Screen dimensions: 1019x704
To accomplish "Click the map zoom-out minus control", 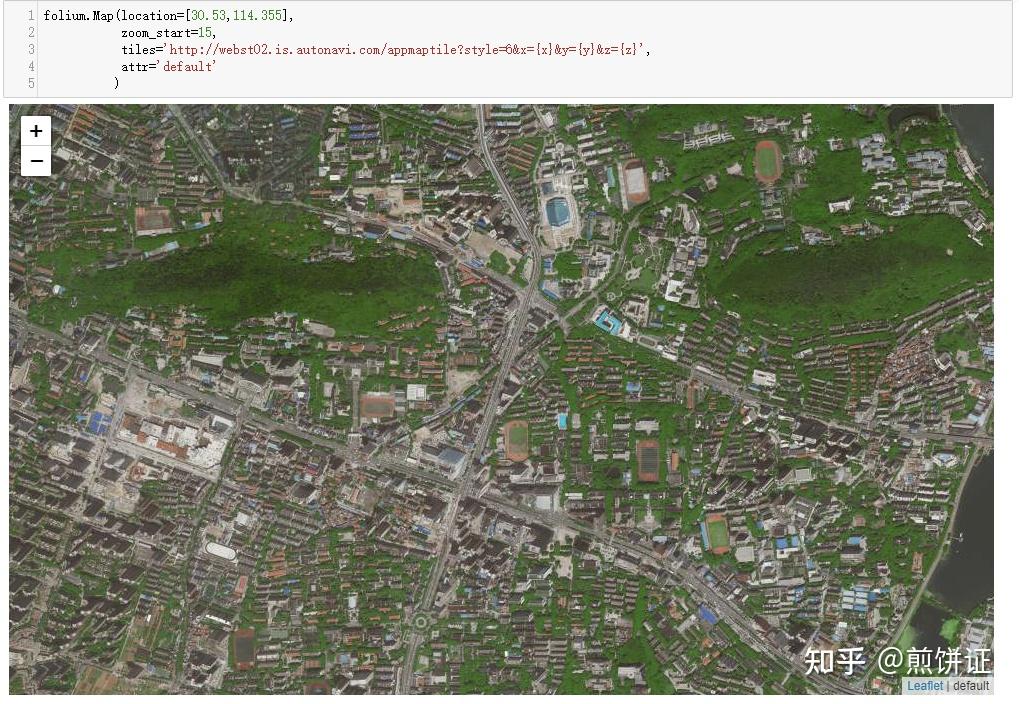I will (x=35, y=160).
